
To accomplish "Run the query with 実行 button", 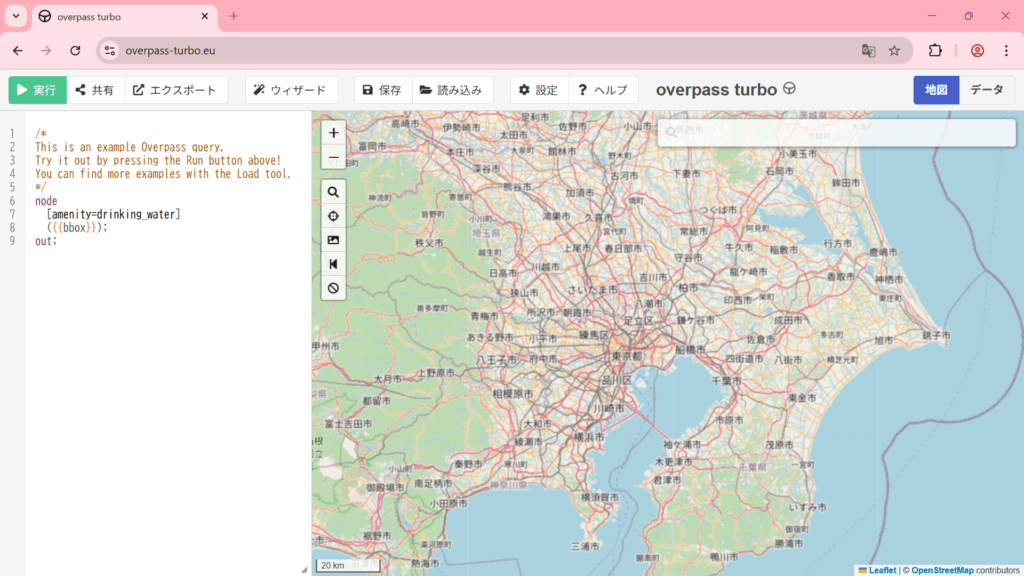I will [x=37, y=90].
